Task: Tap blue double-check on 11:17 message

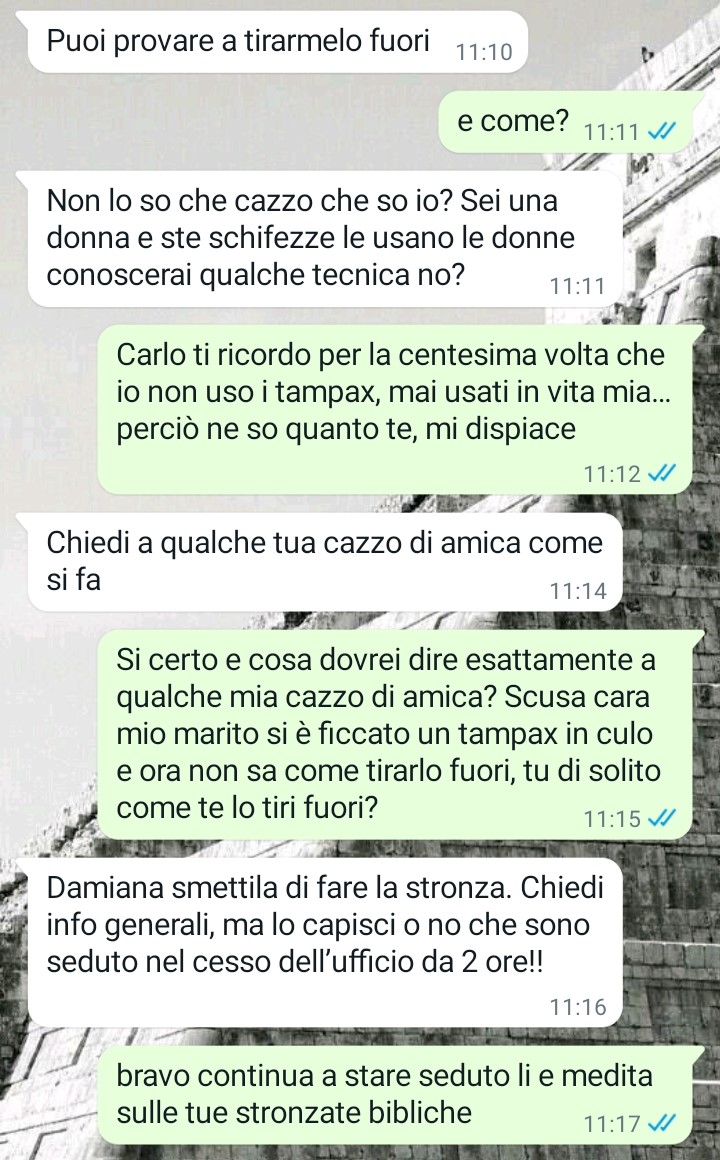Action: pos(660,1124)
